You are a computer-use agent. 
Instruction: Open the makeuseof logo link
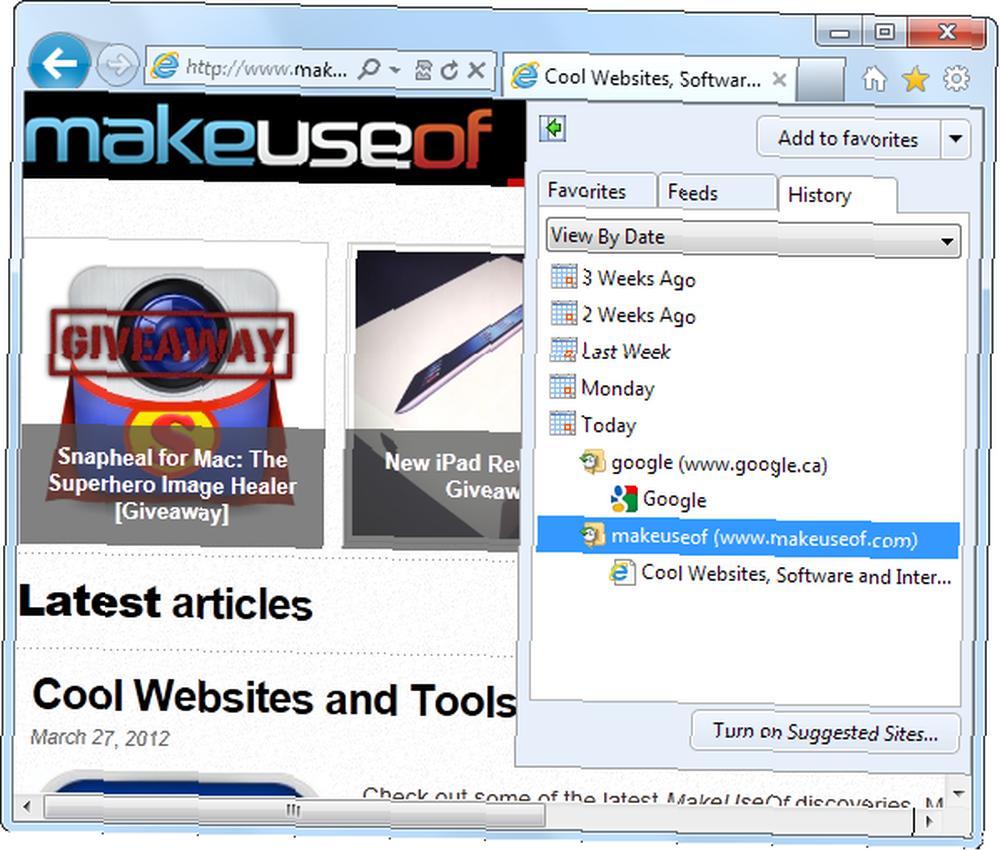pyautogui.click(x=258, y=138)
